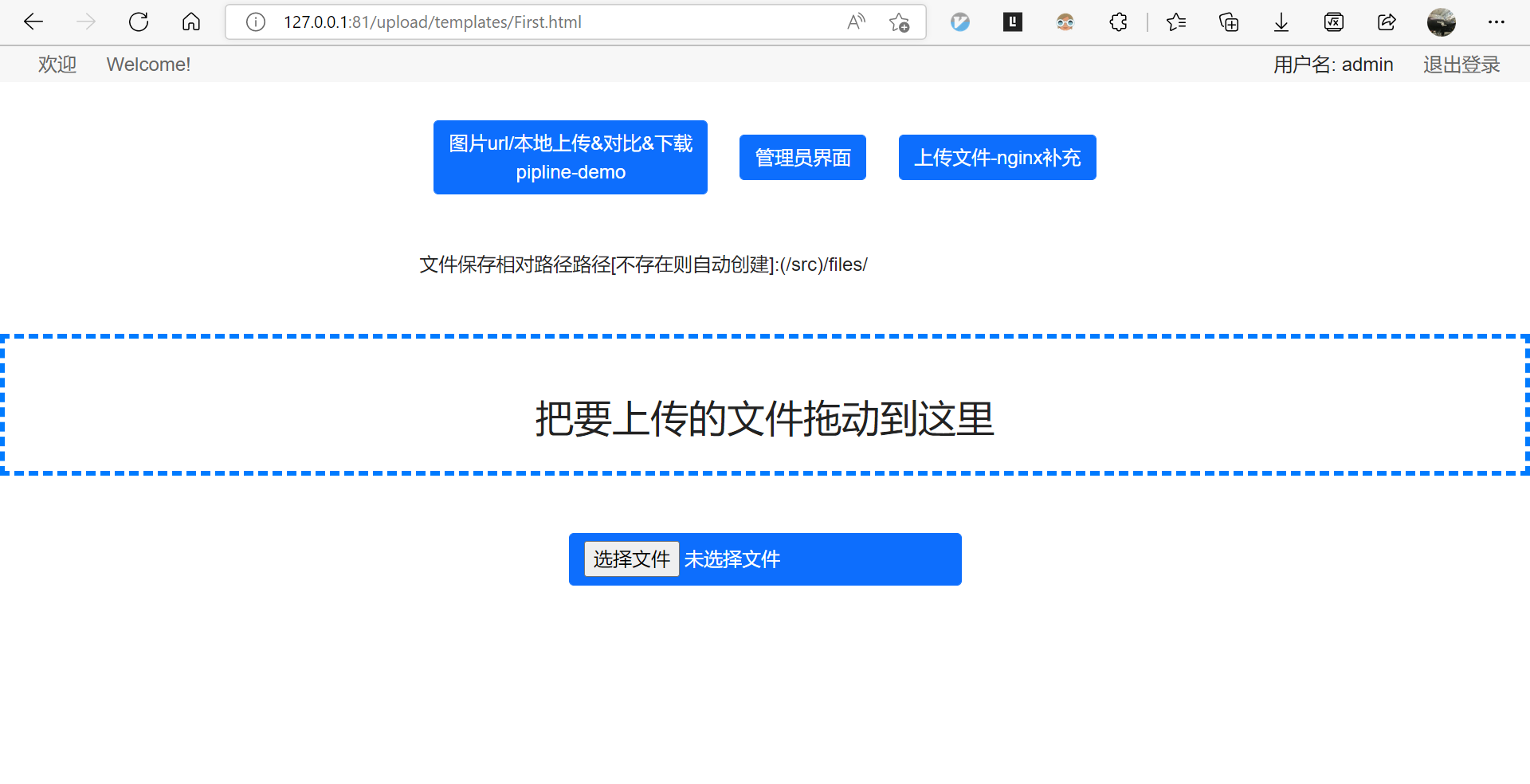Go back to the previous page

(33, 22)
